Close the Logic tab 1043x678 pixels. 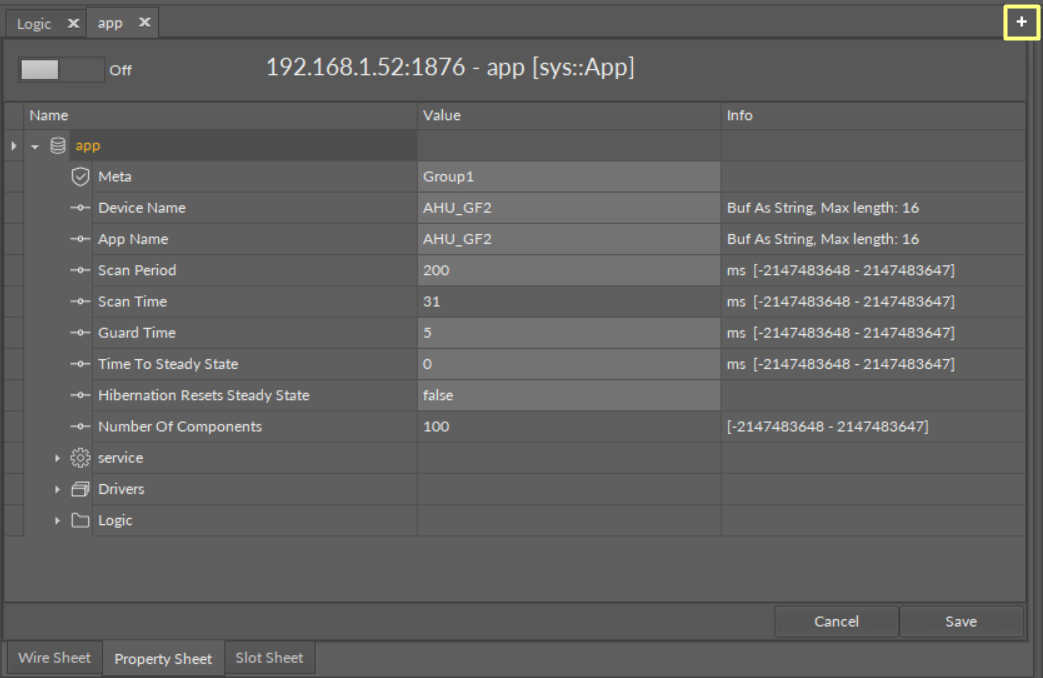tap(73, 24)
